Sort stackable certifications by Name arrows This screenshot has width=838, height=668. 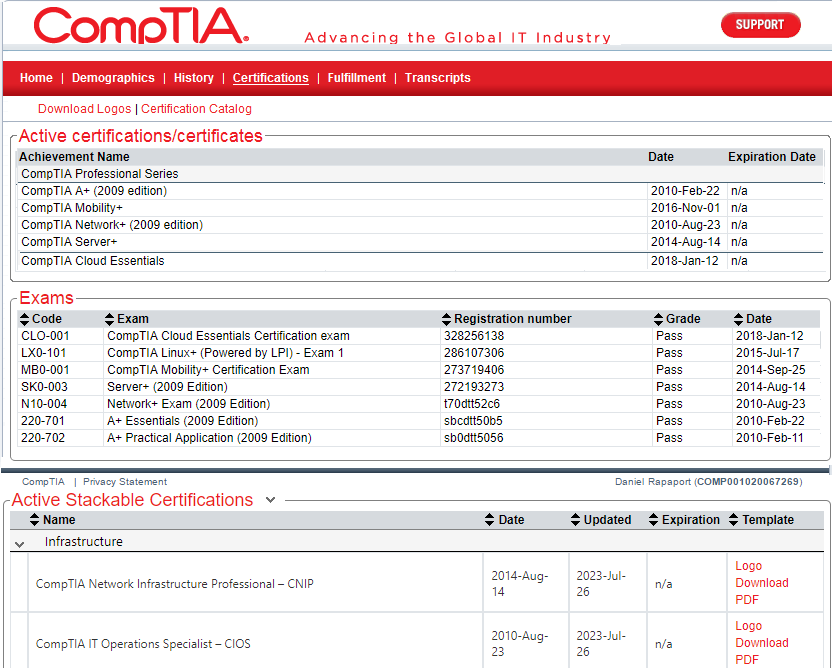(35, 519)
